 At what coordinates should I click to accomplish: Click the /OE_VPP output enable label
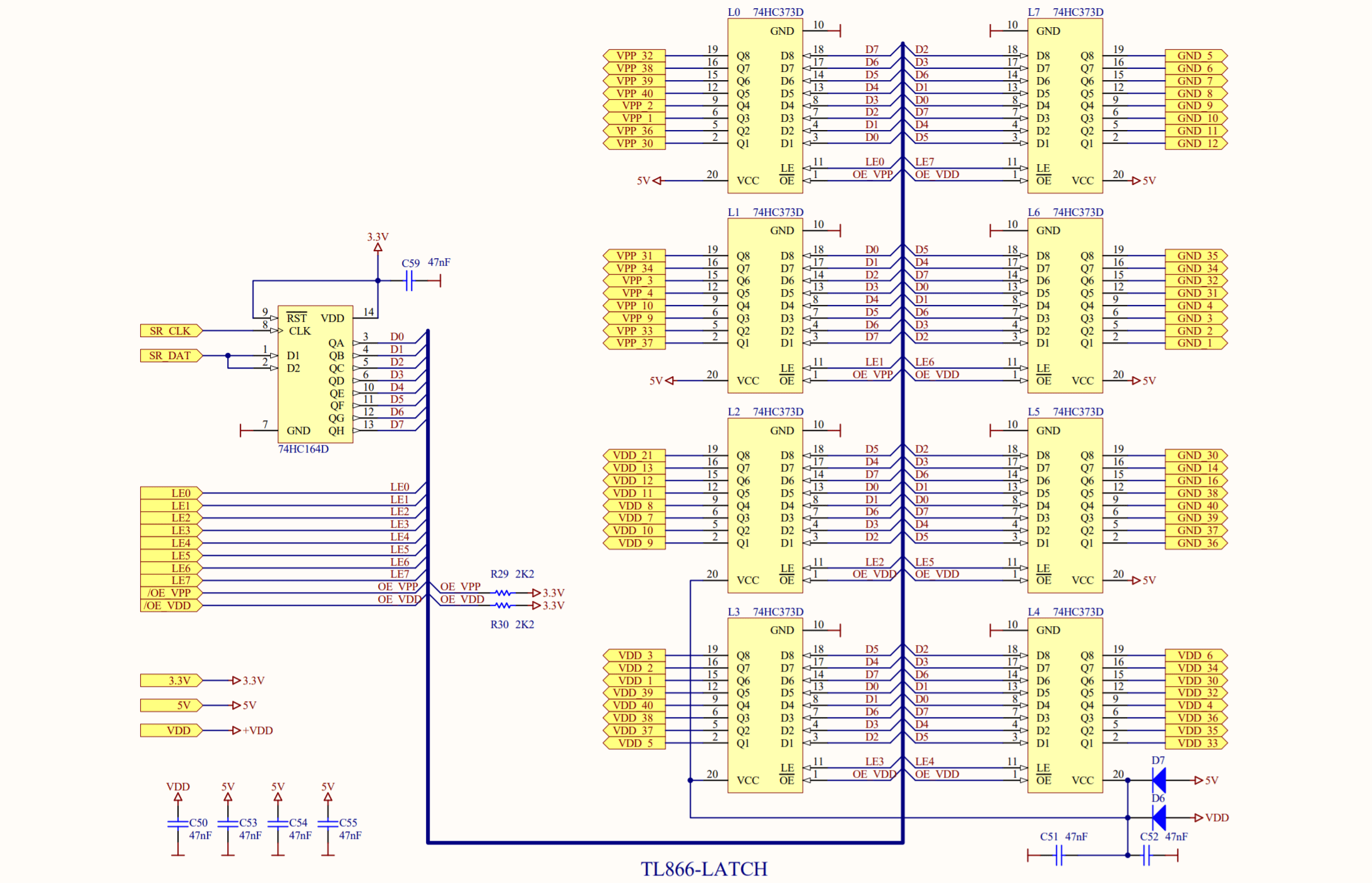click(169, 593)
